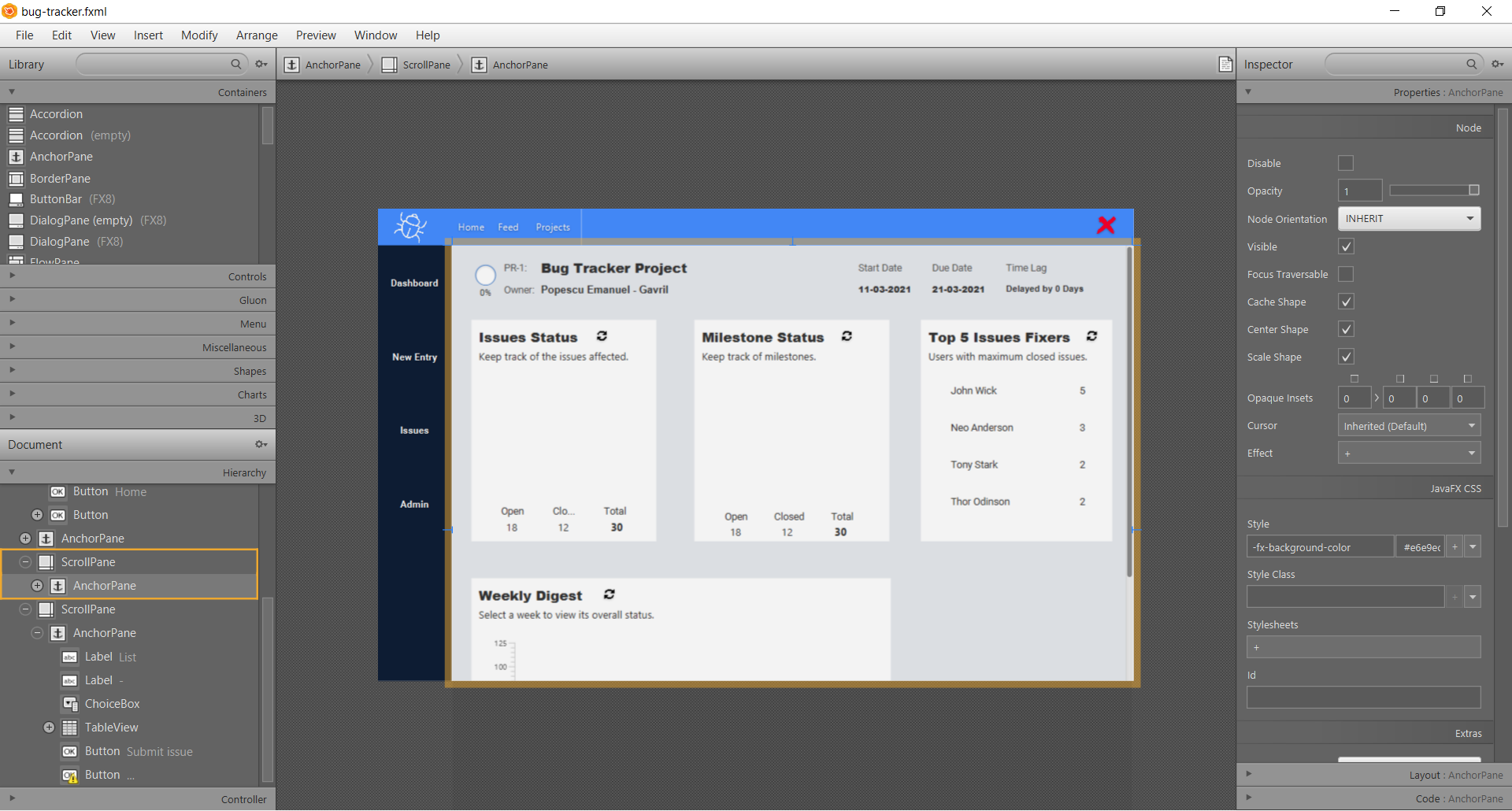Click the Projects navigation button
1512x811 pixels.
(553, 228)
